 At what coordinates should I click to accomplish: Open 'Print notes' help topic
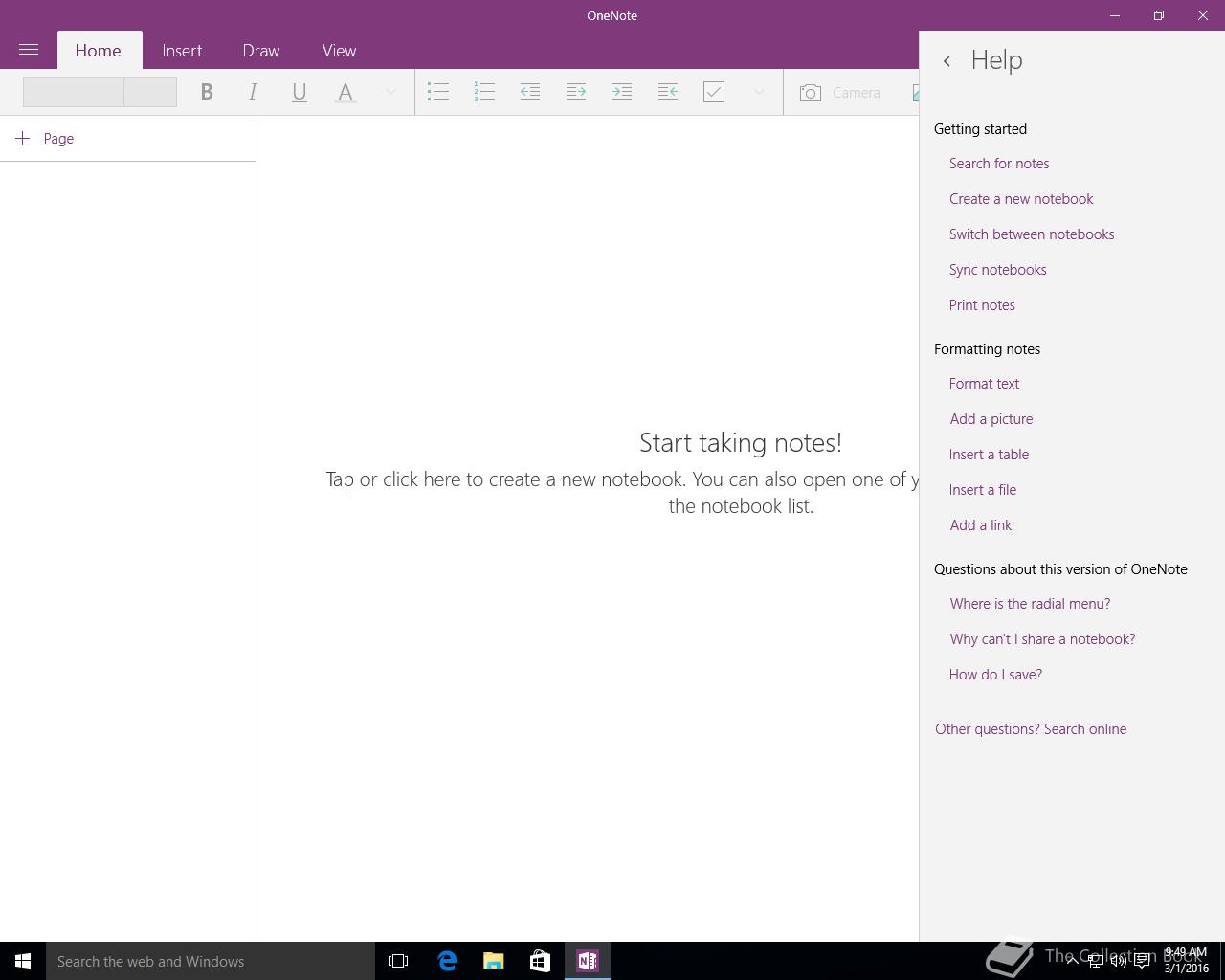(x=982, y=305)
